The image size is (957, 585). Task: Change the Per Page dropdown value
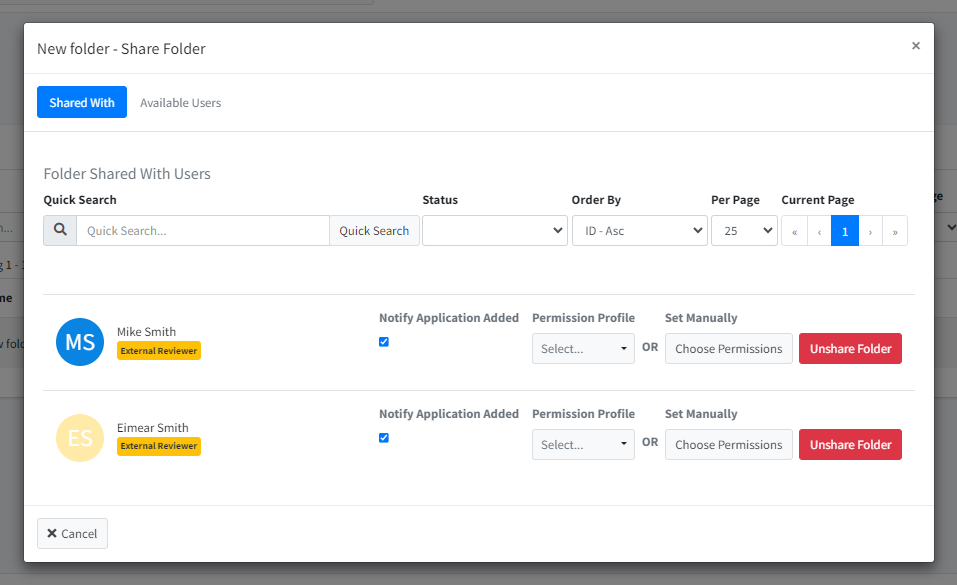pos(744,231)
